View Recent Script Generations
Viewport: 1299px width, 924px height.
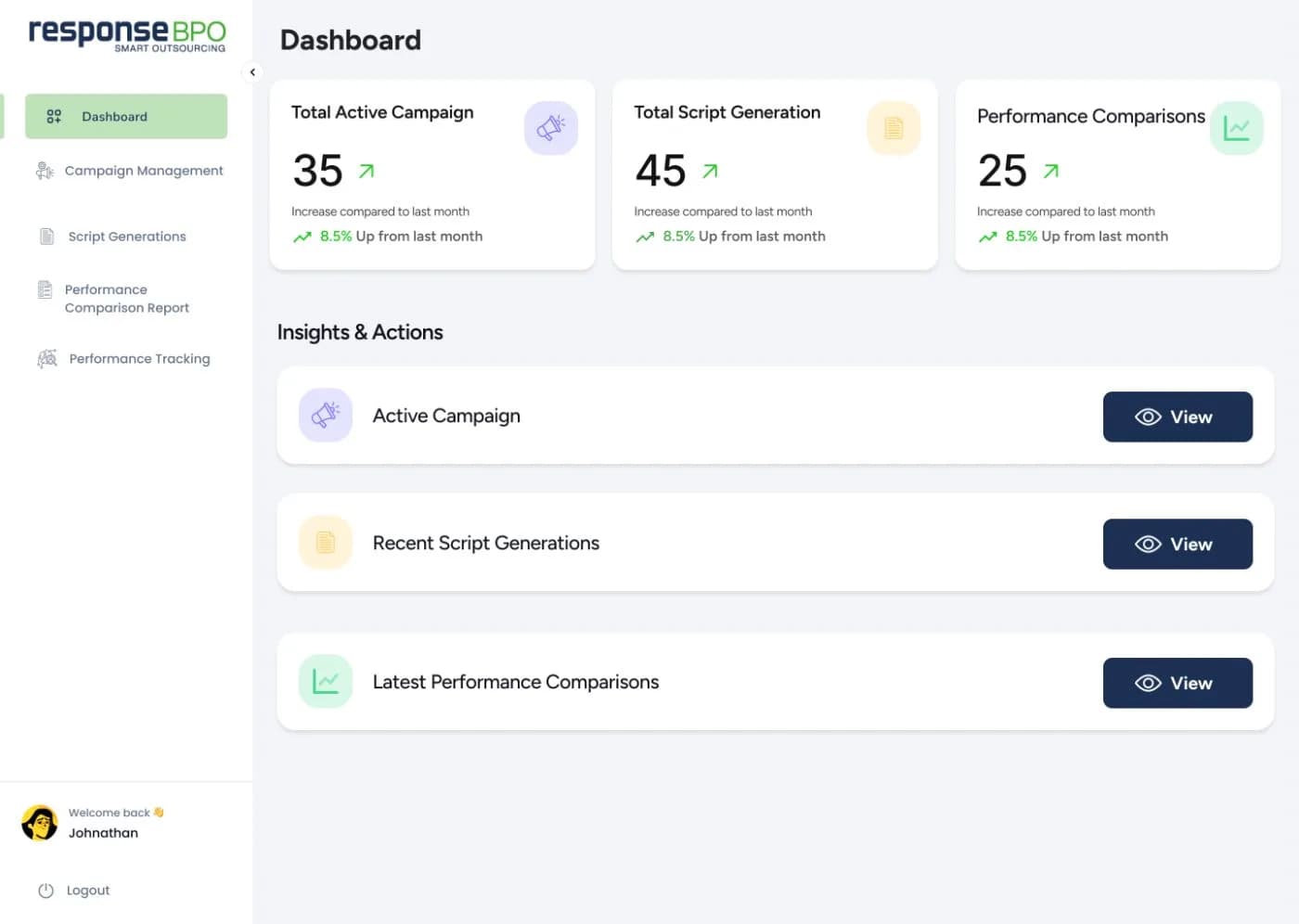pyautogui.click(x=1177, y=544)
